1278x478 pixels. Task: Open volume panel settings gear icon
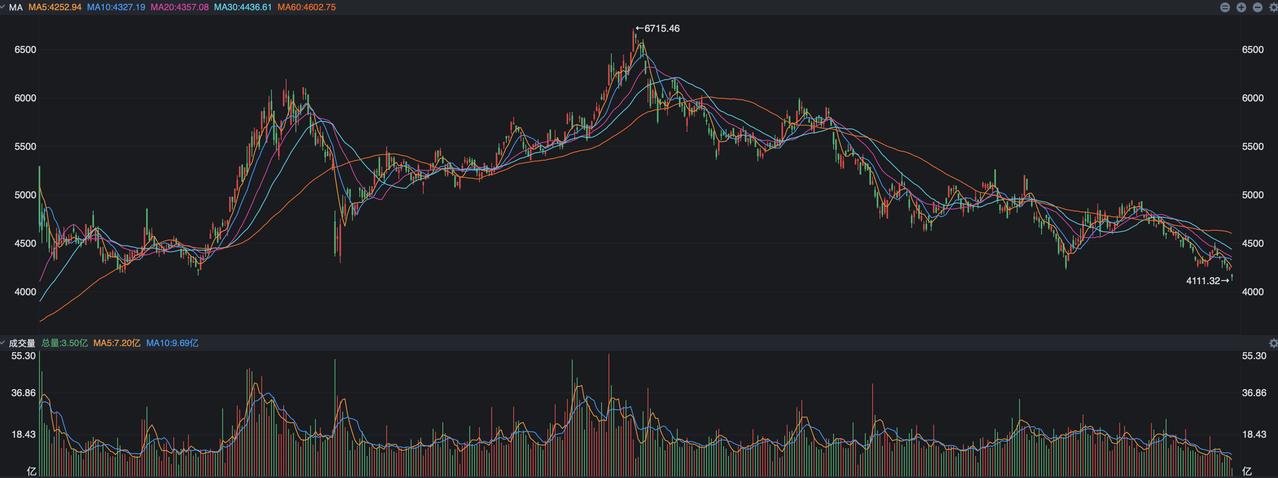click(x=1273, y=342)
